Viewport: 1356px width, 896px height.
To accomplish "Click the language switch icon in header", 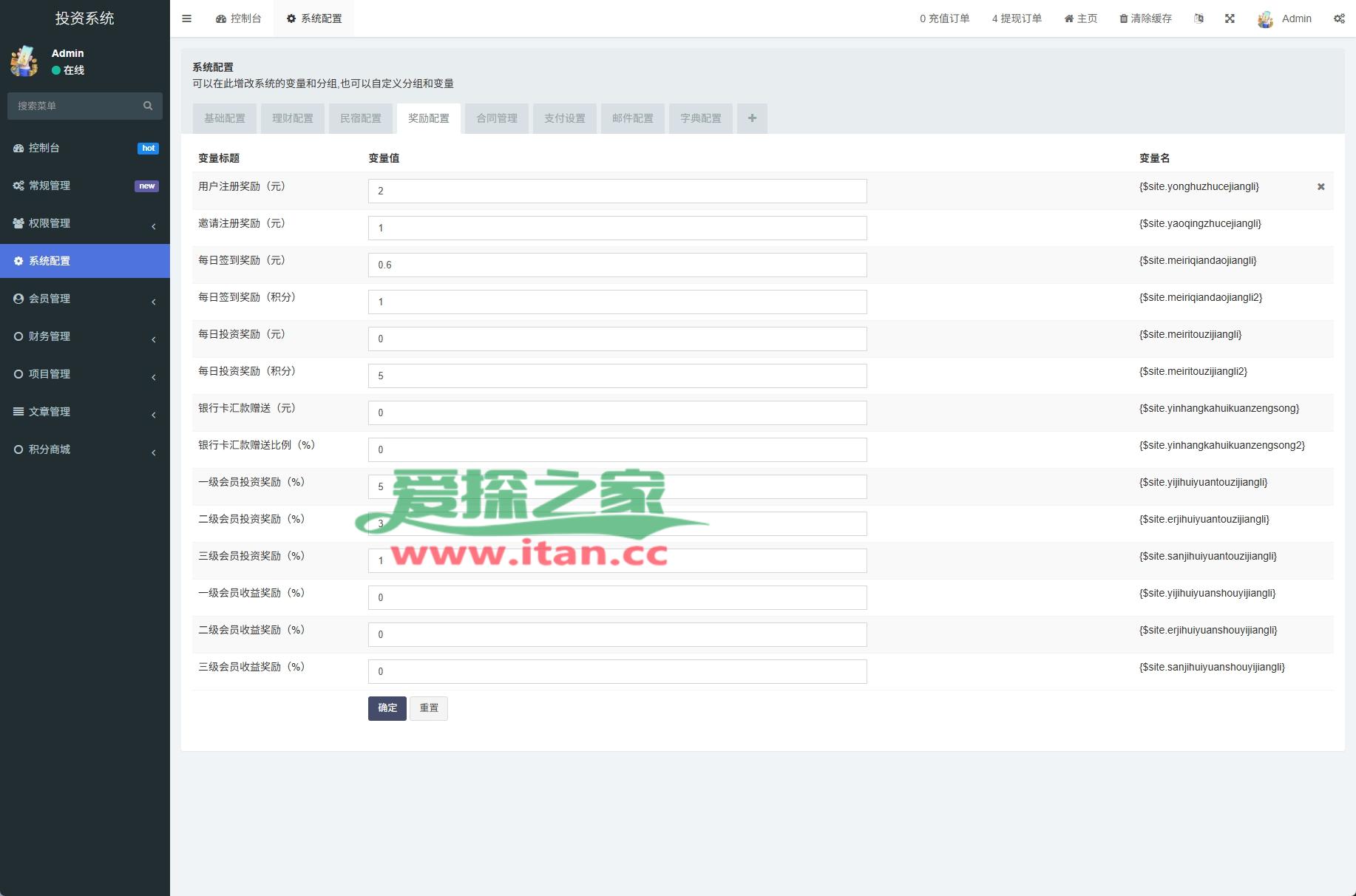I will pyautogui.click(x=1199, y=18).
